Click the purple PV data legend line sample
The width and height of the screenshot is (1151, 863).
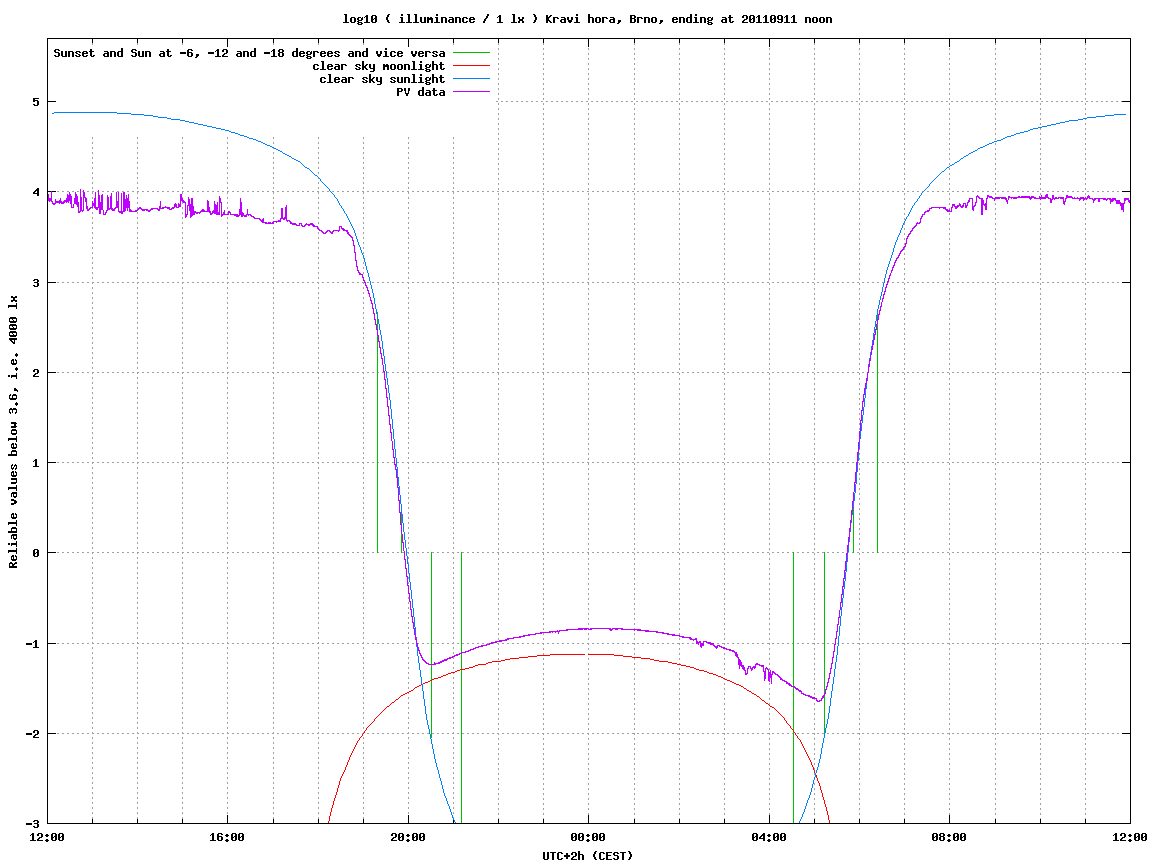pyautogui.click(x=471, y=92)
